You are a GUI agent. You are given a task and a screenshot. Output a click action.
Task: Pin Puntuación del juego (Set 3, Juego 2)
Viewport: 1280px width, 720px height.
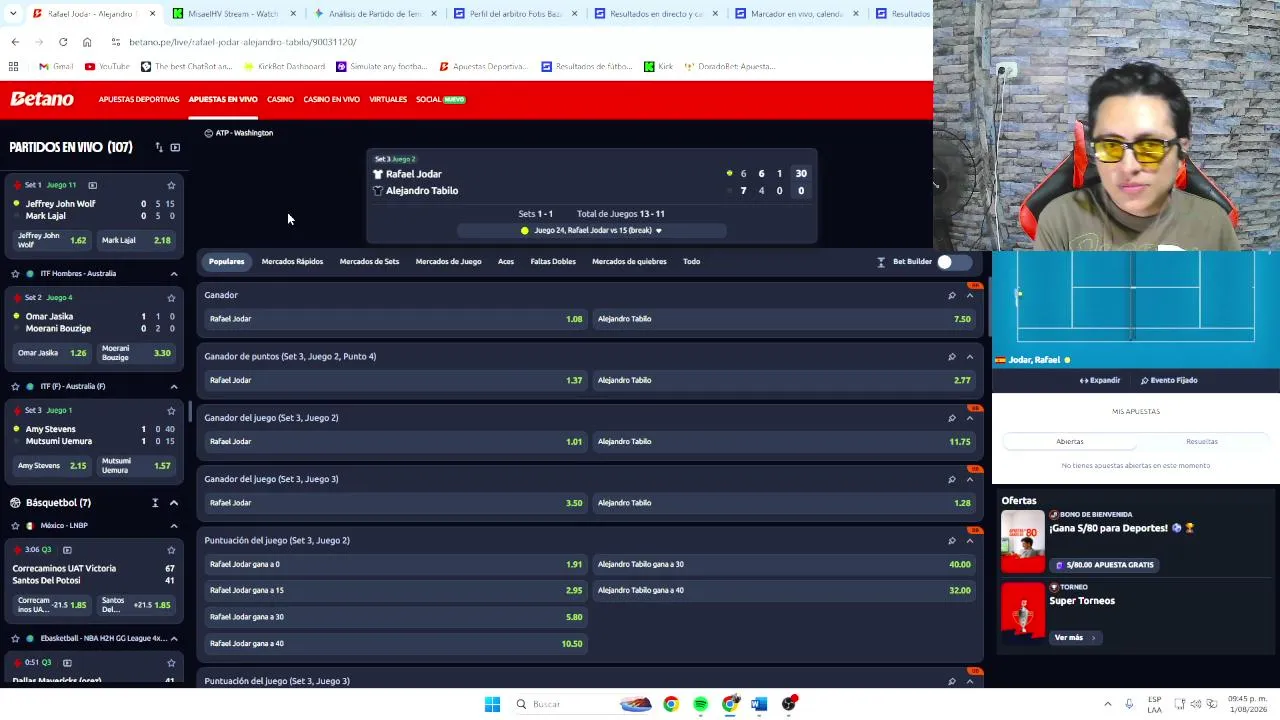[952, 541]
